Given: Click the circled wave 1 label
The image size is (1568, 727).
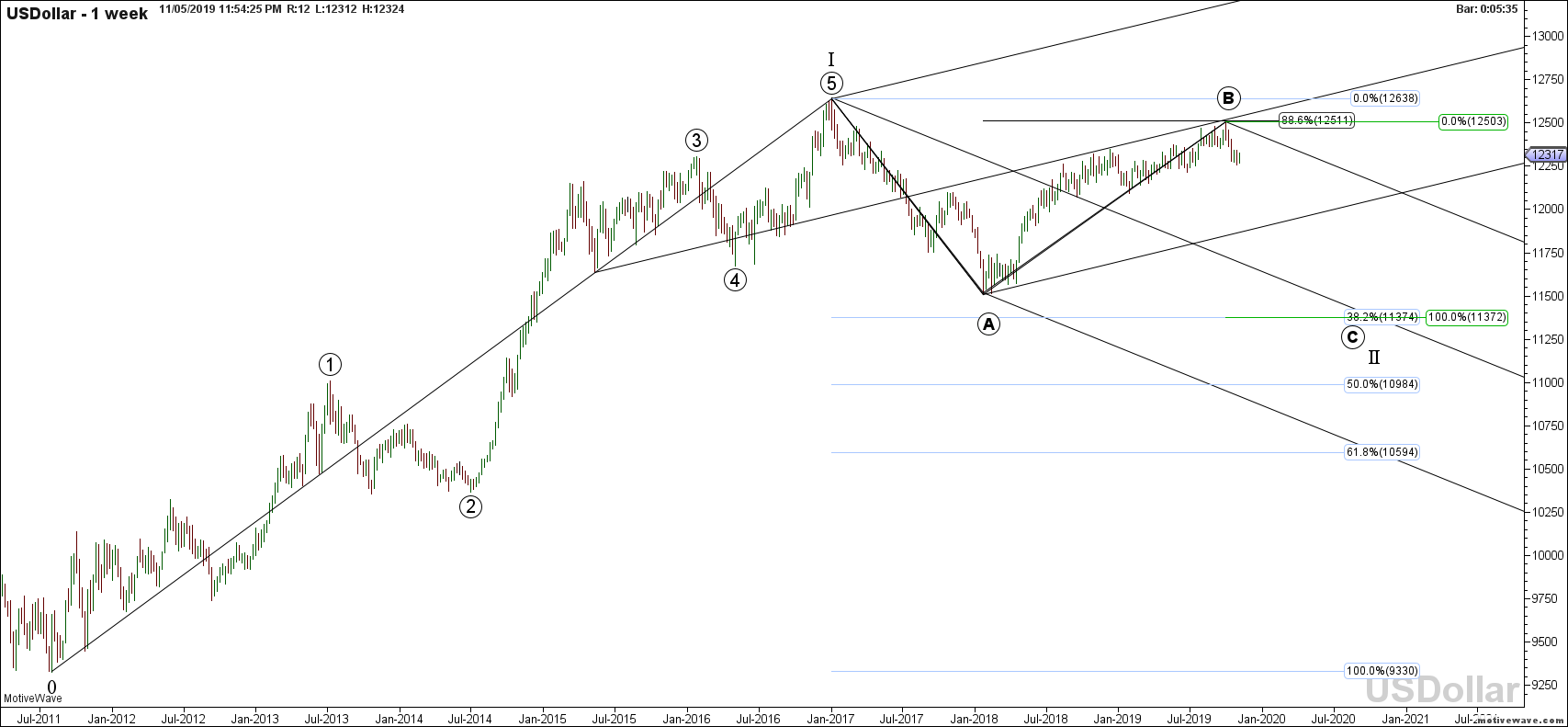Looking at the screenshot, I should 330,365.
